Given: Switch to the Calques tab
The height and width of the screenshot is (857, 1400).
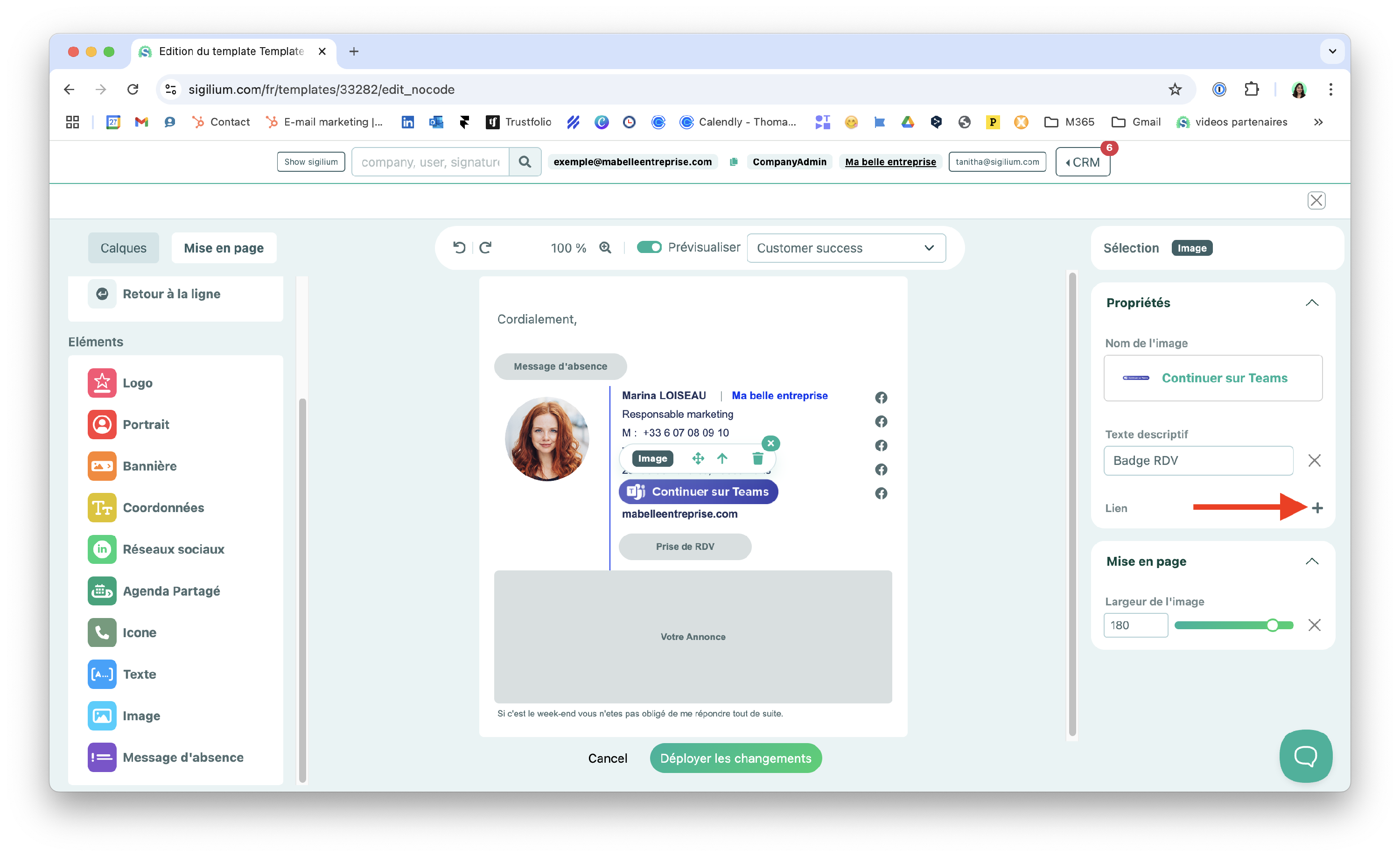Looking at the screenshot, I should pyautogui.click(x=123, y=248).
